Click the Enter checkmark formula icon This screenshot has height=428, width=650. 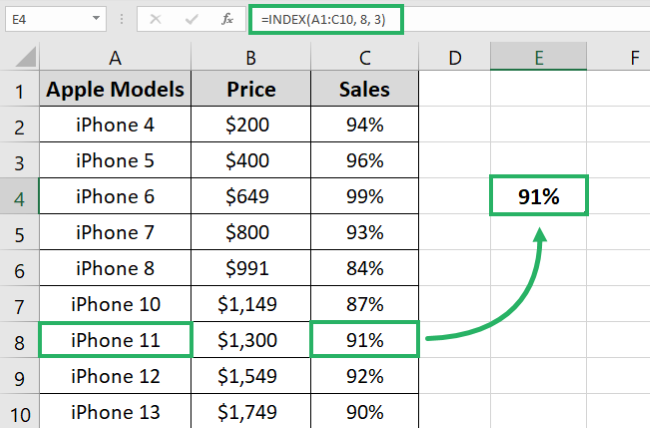[x=192, y=18]
